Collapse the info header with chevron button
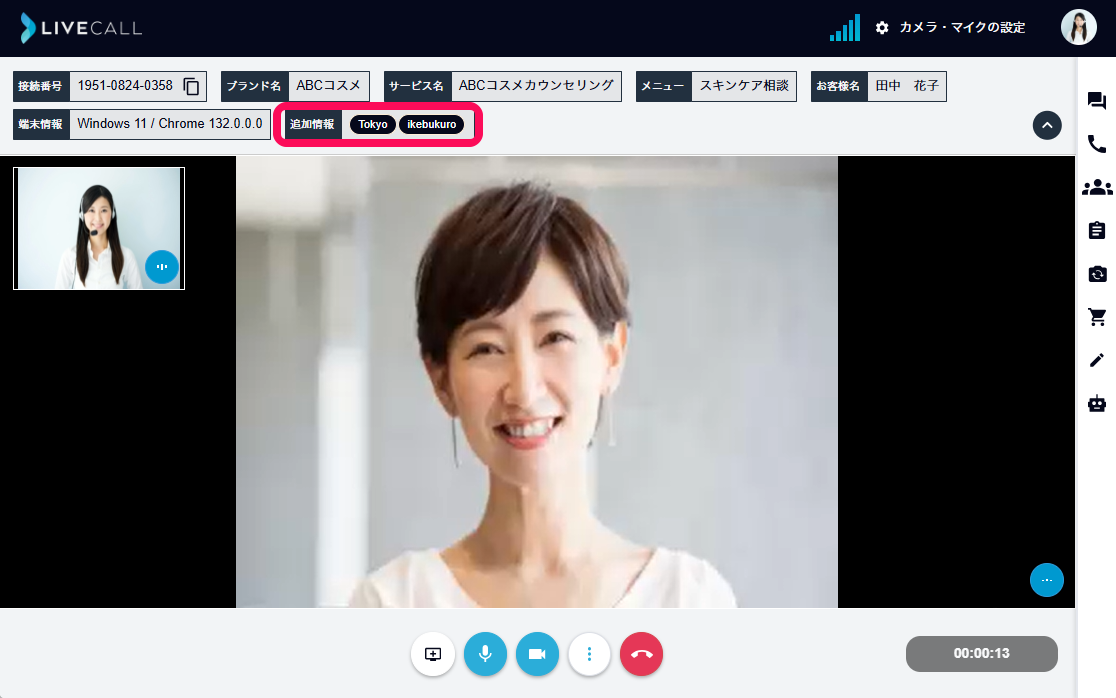Image resolution: width=1116 pixels, height=698 pixels. click(x=1047, y=125)
